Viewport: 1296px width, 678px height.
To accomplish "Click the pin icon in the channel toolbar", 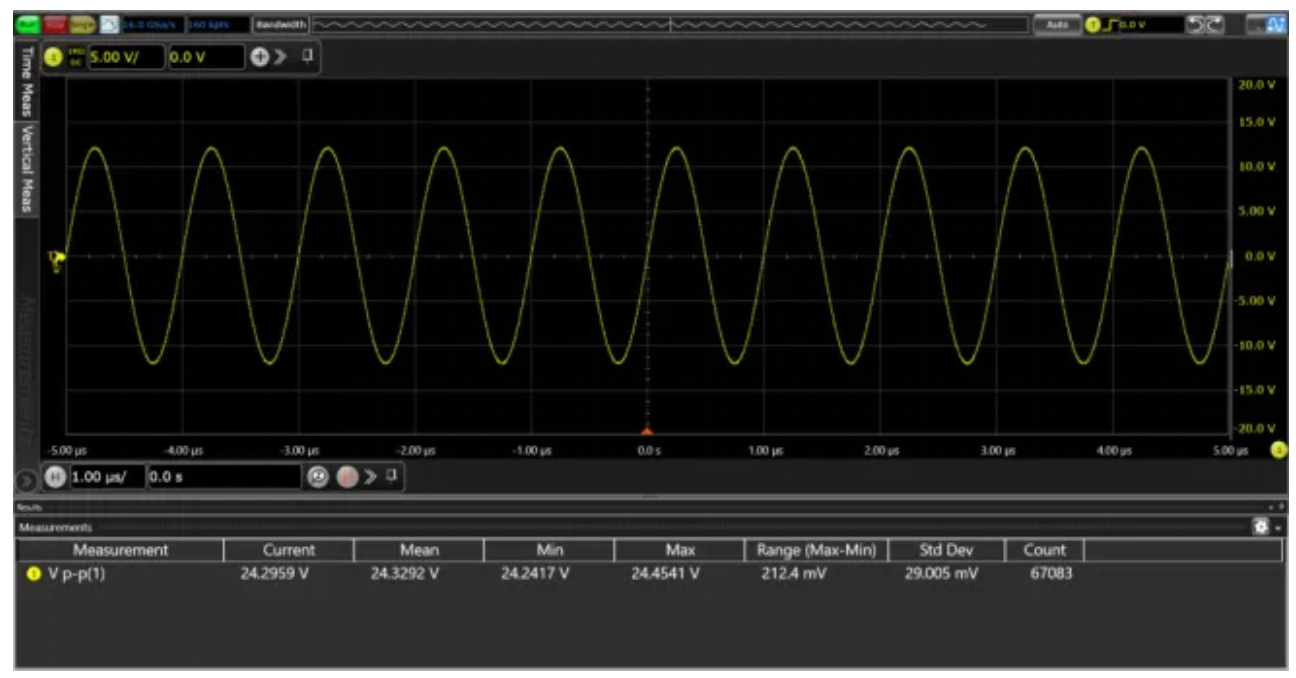I will 308,57.
